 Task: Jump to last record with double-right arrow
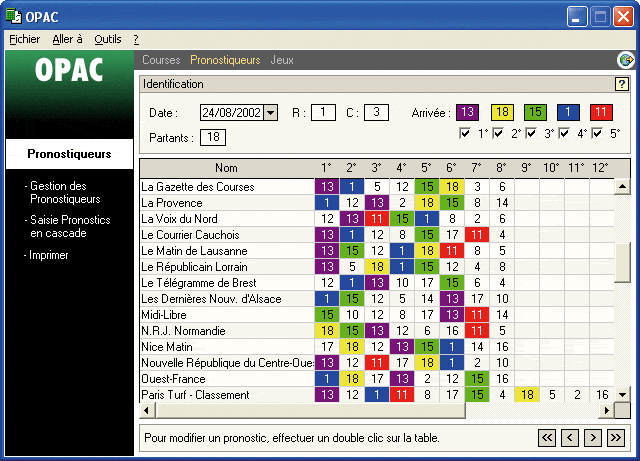616,438
